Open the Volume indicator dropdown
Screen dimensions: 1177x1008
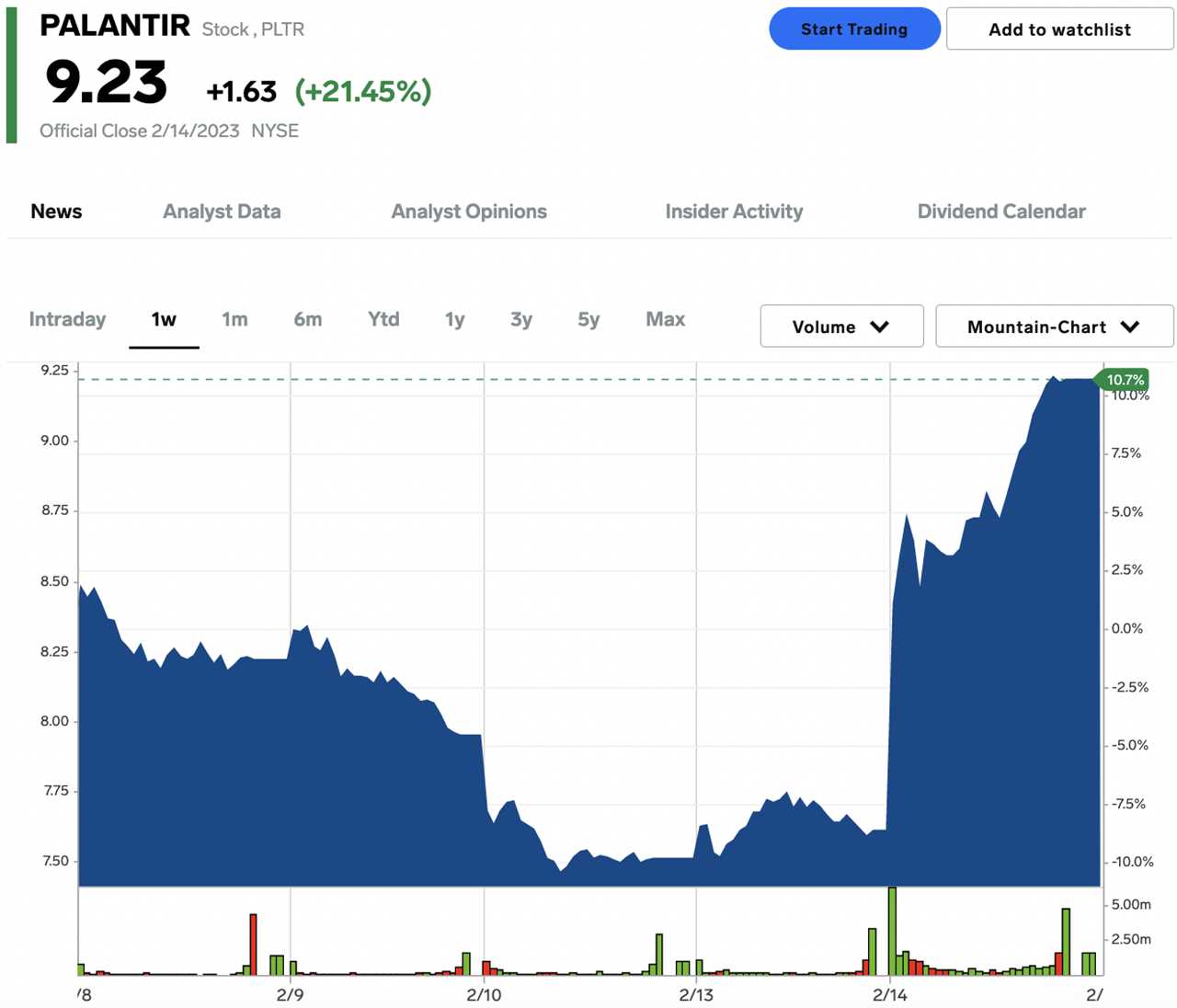pyautogui.click(x=841, y=326)
